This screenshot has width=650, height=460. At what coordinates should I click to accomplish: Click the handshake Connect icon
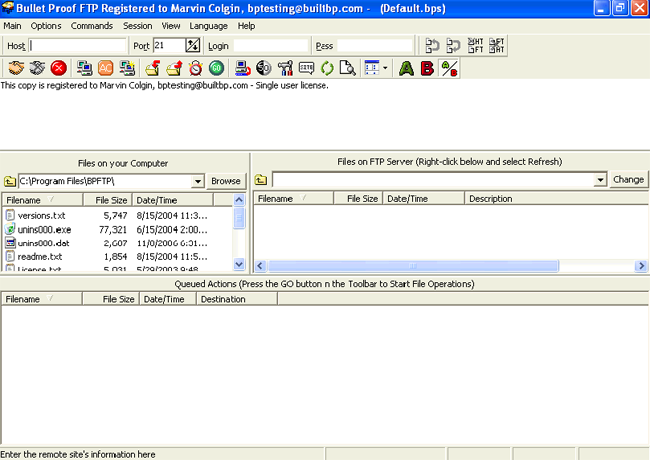[x=16, y=68]
